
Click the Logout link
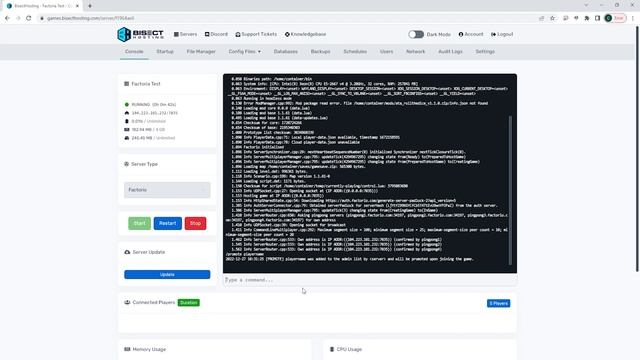tap(502, 34)
